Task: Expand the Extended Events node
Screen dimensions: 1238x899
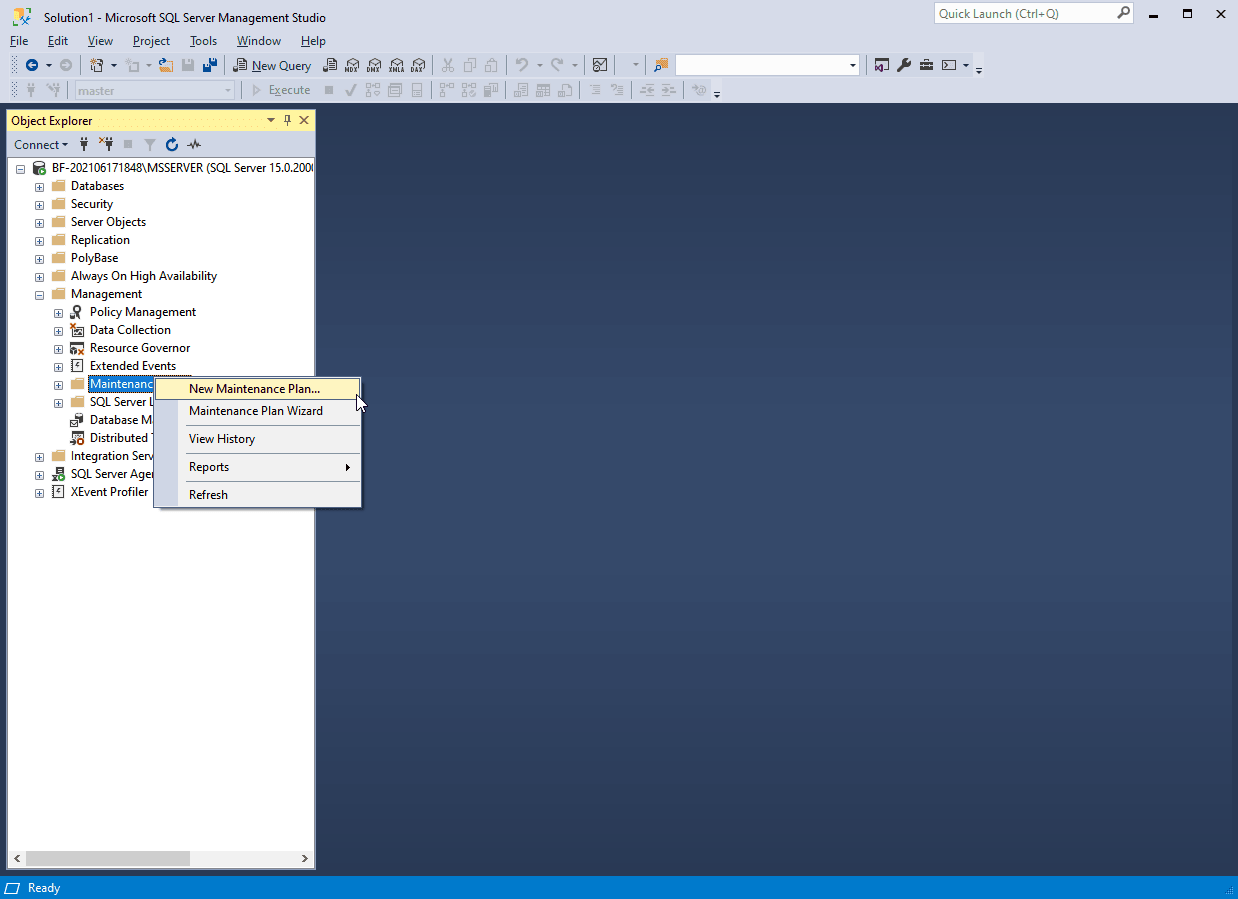Action: (59, 367)
